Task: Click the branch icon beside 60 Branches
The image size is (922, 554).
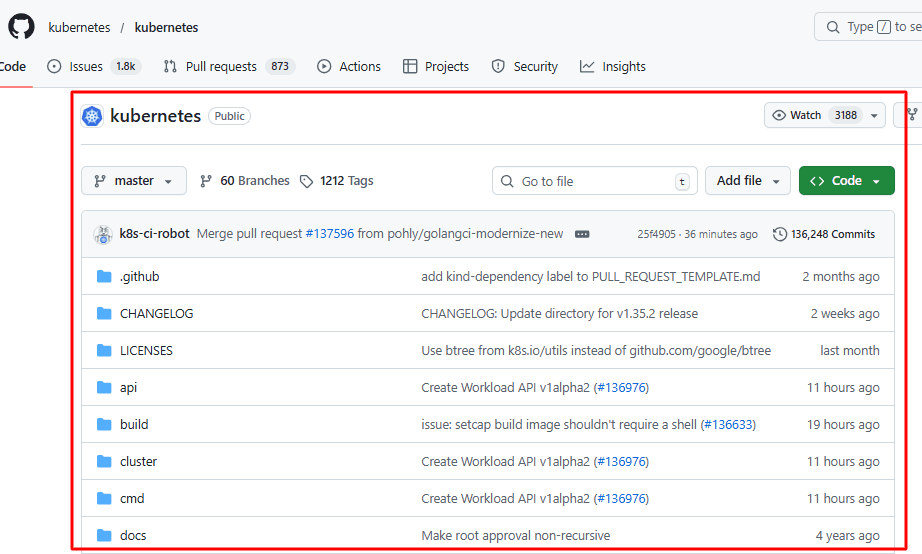Action: [x=205, y=181]
